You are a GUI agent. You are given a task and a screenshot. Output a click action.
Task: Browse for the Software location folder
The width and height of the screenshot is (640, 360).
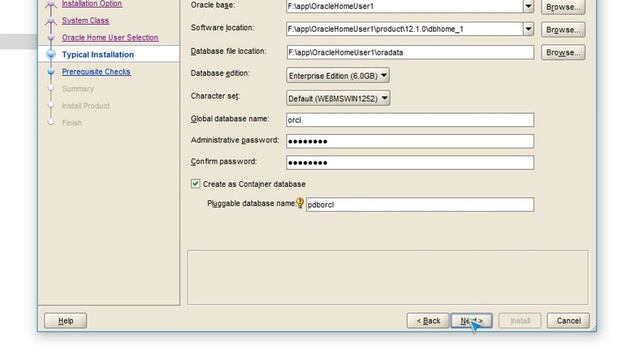click(563, 30)
